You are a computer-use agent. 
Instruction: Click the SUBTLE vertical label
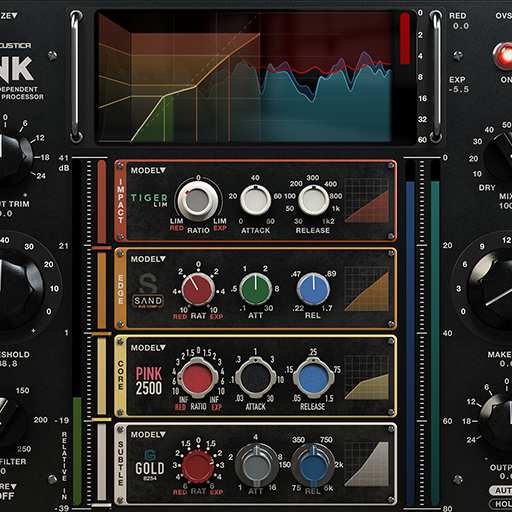(x=121, y=463)
